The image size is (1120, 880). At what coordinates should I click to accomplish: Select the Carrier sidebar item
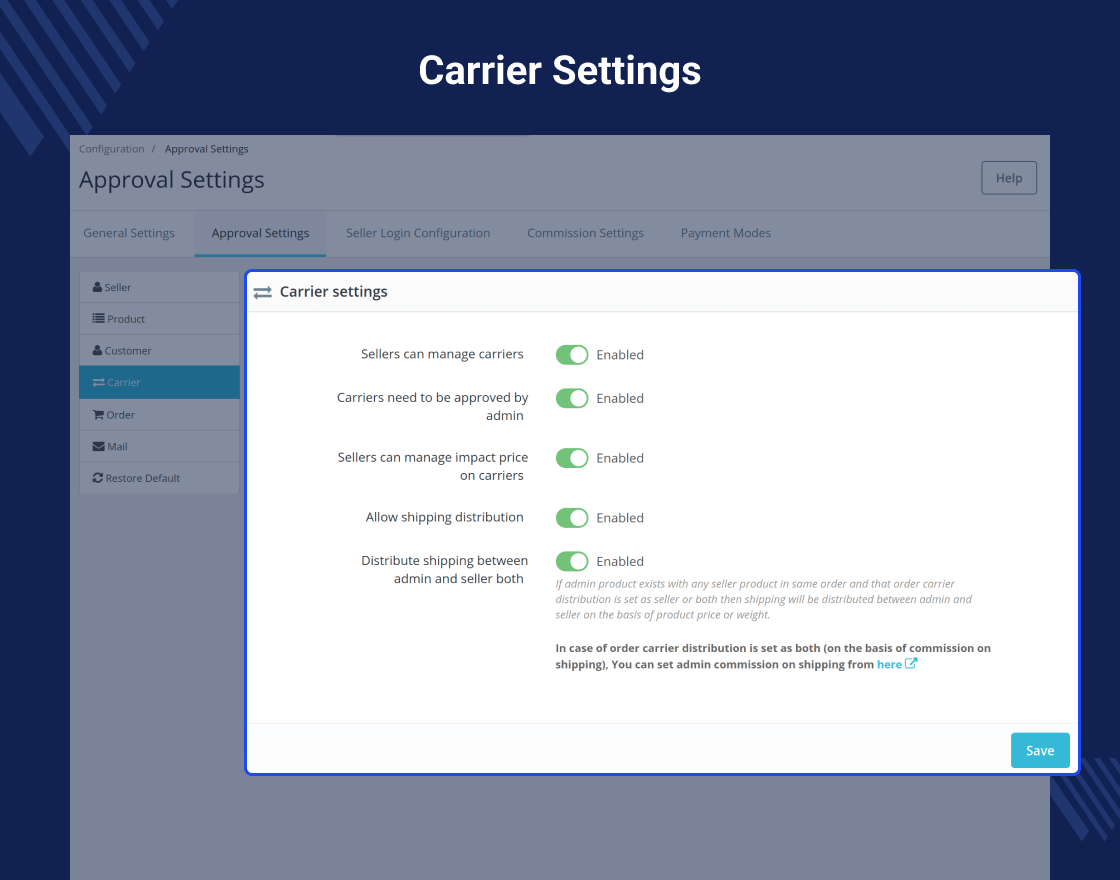[159, 382]
